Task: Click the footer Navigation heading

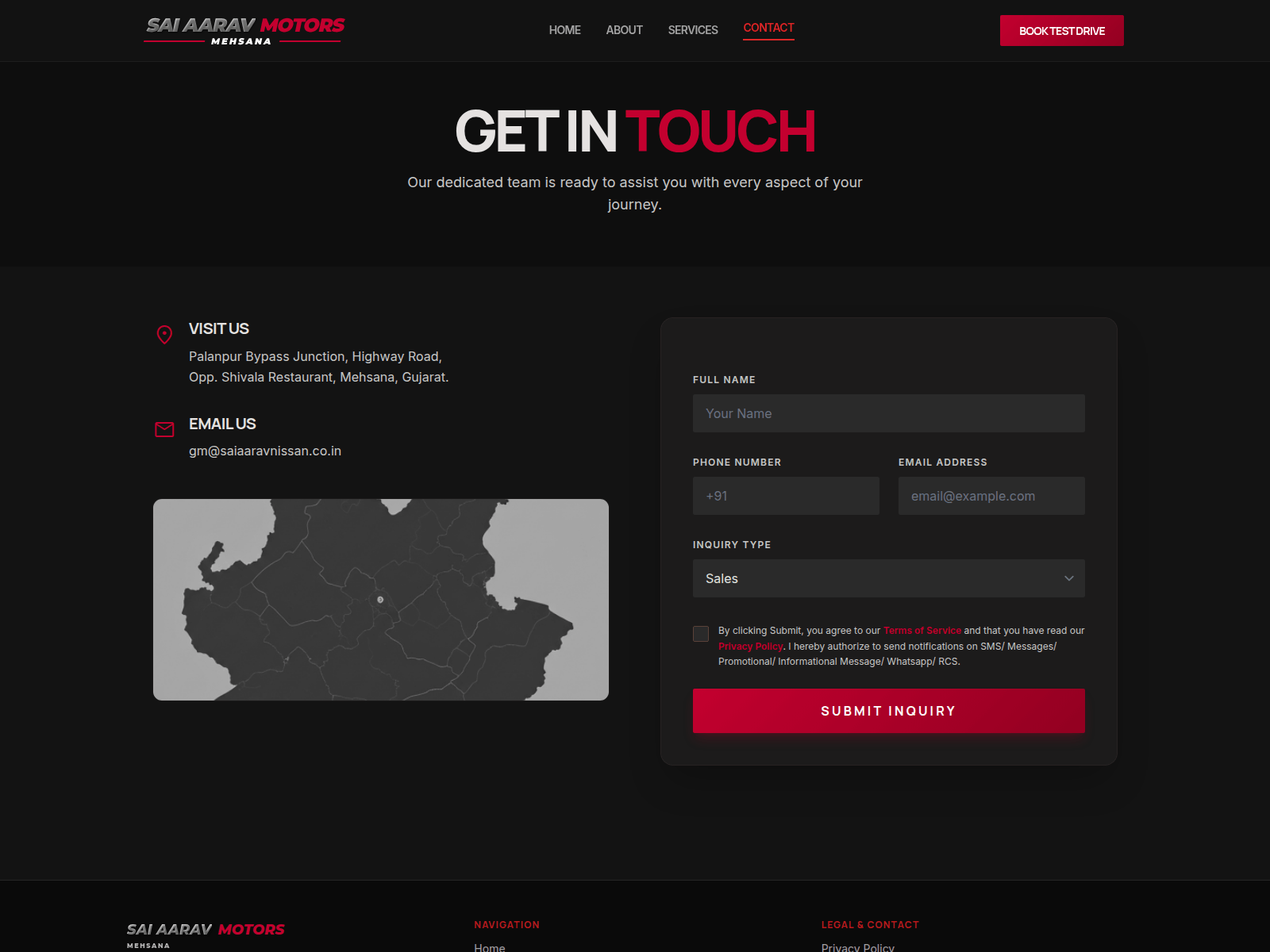Action: pyautogui.click(x=506, y=925)
